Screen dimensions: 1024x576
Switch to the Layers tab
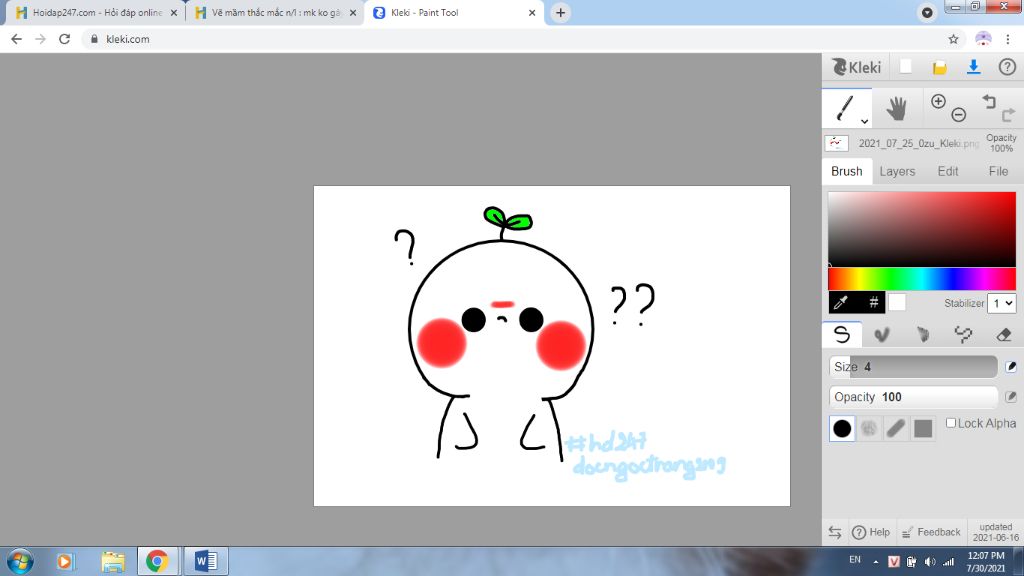[x=897, y=171]
